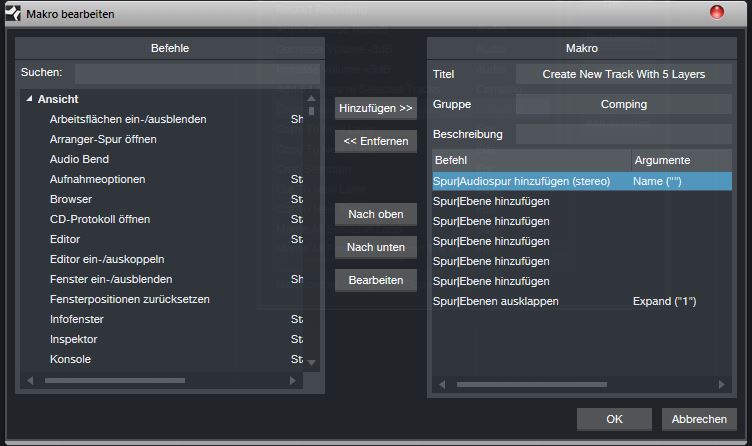Click the Suchen search field
The height and width of the screenshot is (446, 752).
coord(196,73)
